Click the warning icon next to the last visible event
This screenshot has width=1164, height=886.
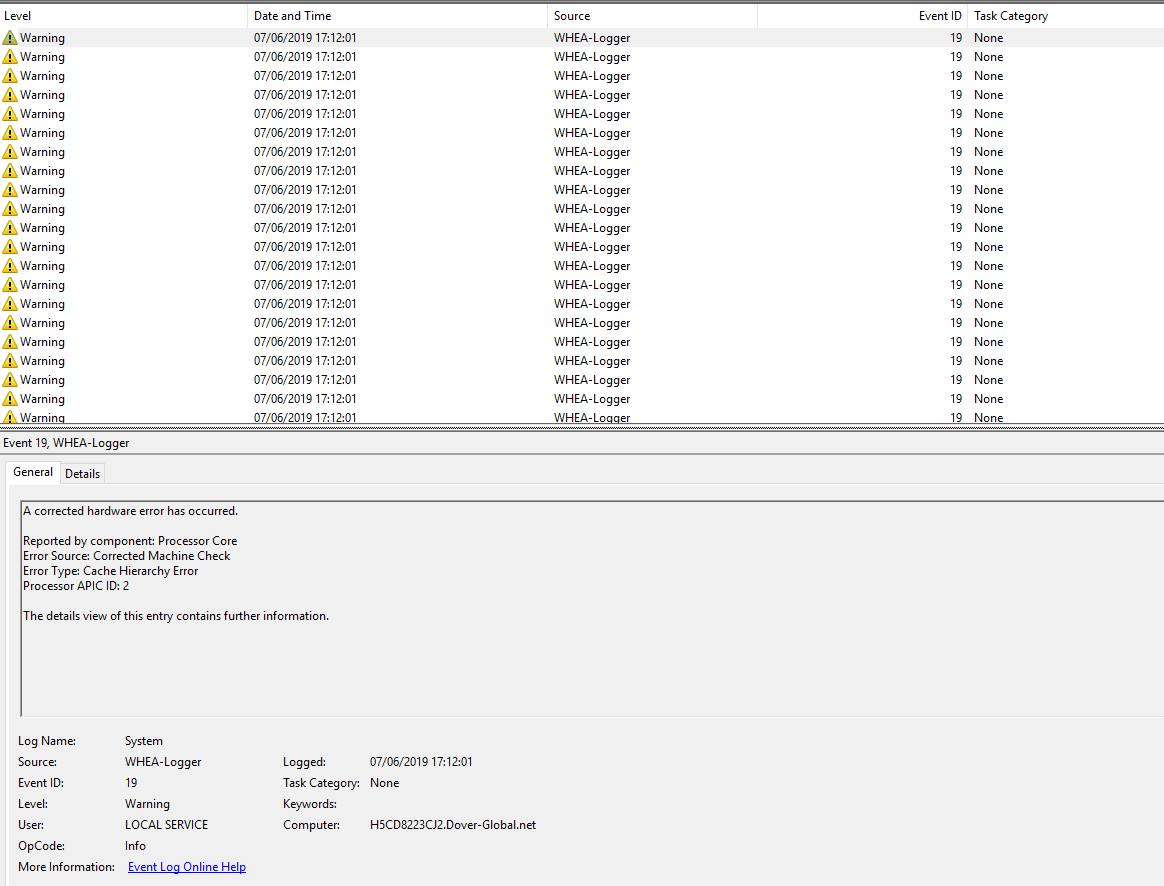coord(9,417)
